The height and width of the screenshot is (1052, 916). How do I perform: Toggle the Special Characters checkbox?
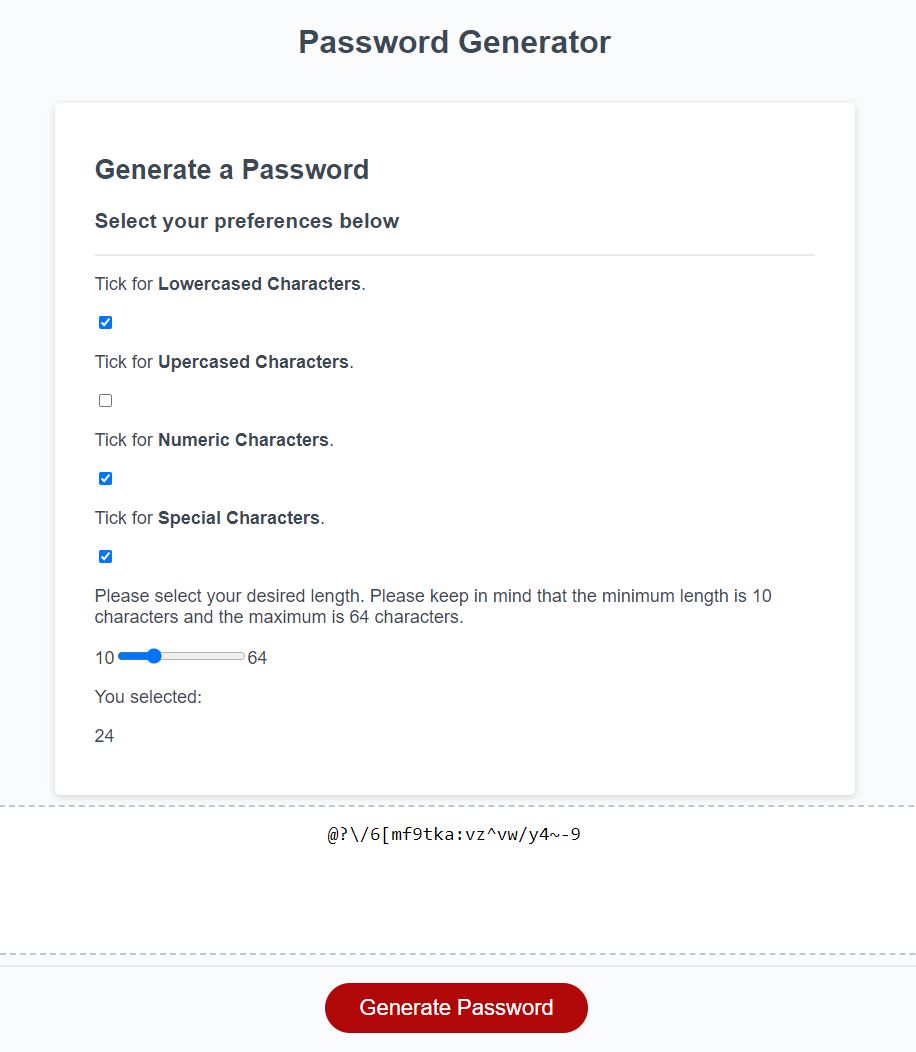pyautogui.click(x=105, y=556)
